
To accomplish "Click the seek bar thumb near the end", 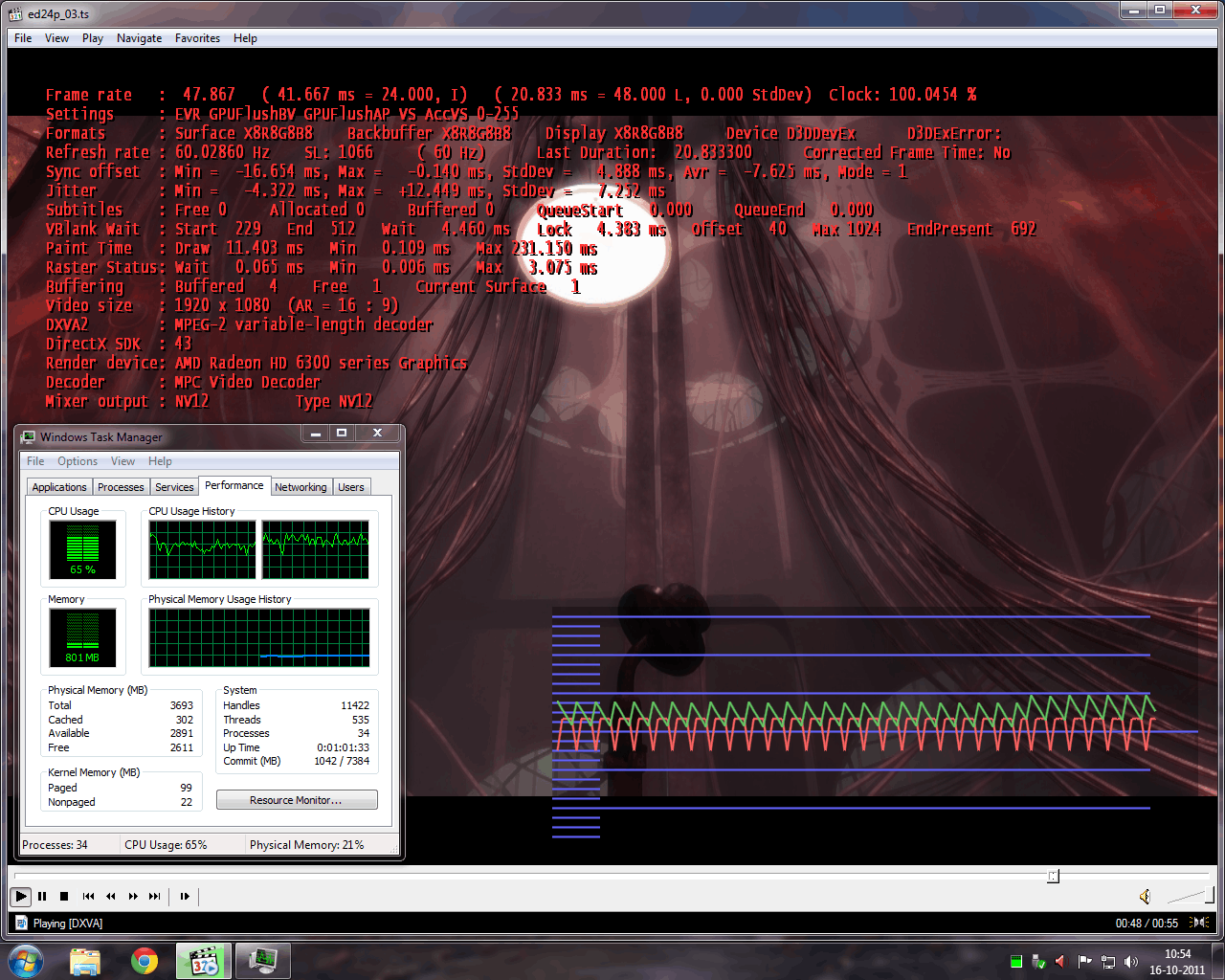I will [1053, 876].
